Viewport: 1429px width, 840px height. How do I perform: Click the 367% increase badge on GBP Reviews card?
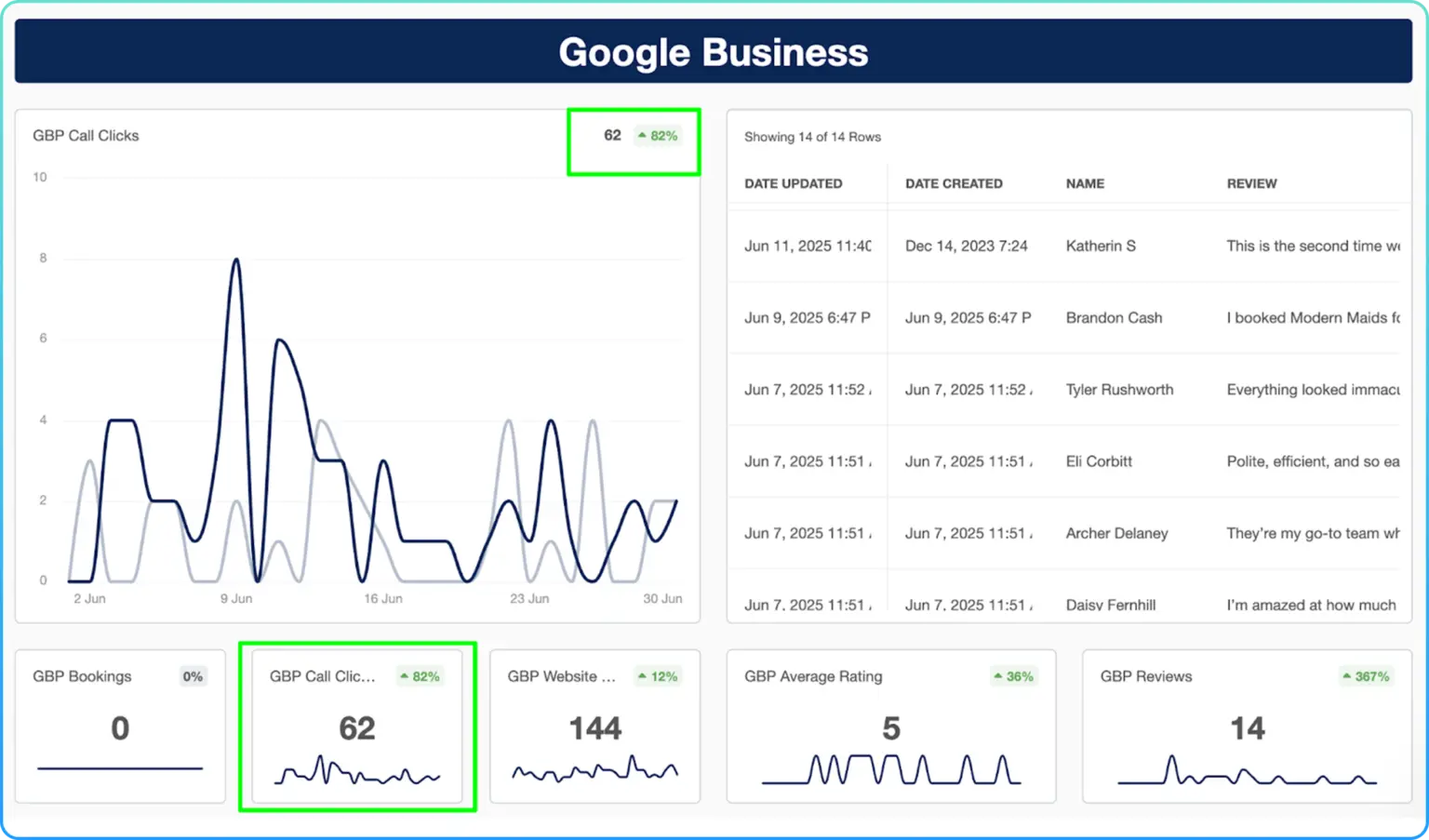[1365, 676]
